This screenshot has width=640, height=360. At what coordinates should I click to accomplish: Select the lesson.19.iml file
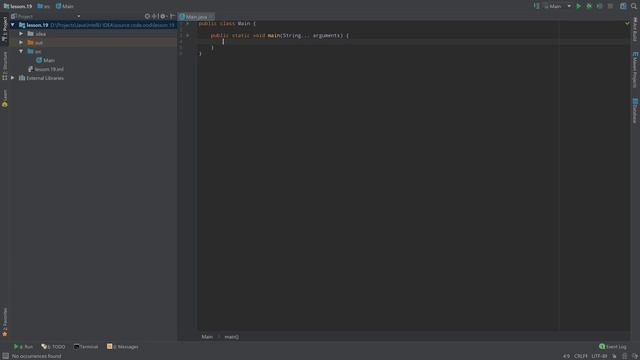click(46, 69)
